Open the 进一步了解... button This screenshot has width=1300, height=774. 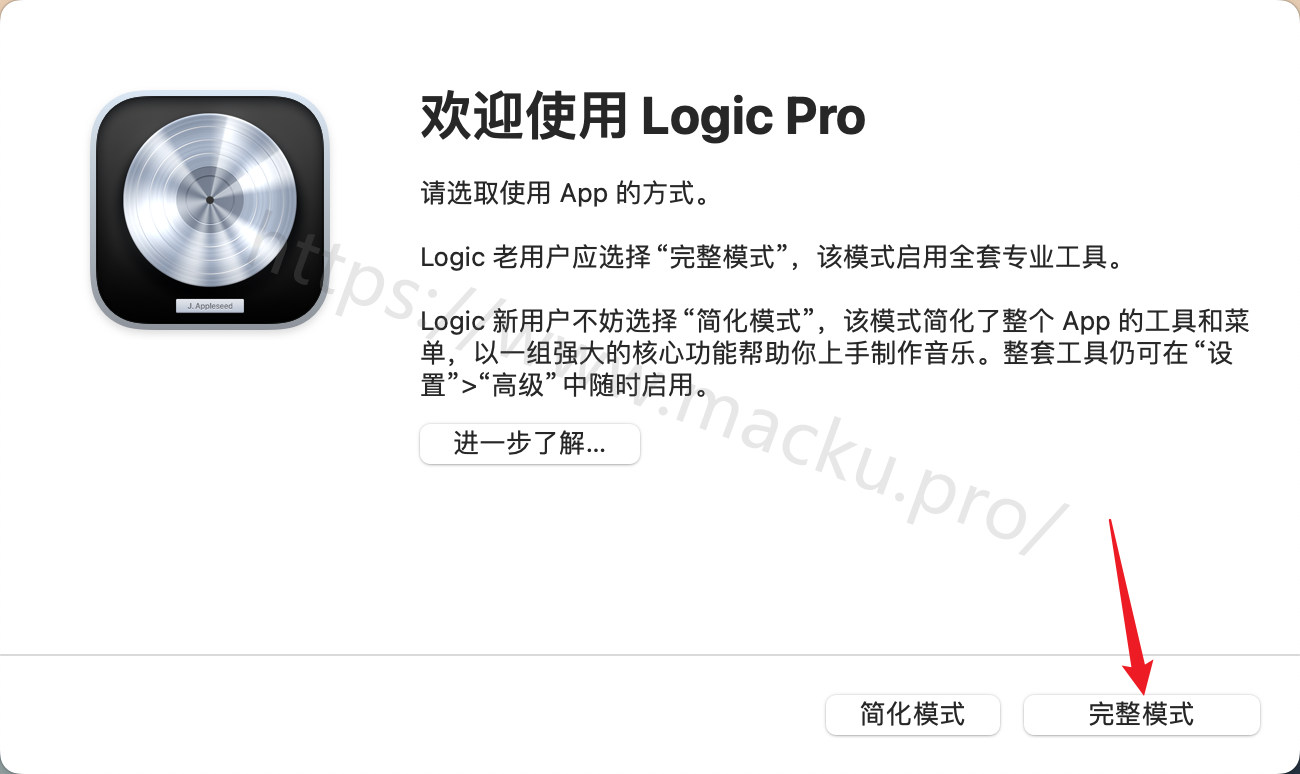point(529,444)
